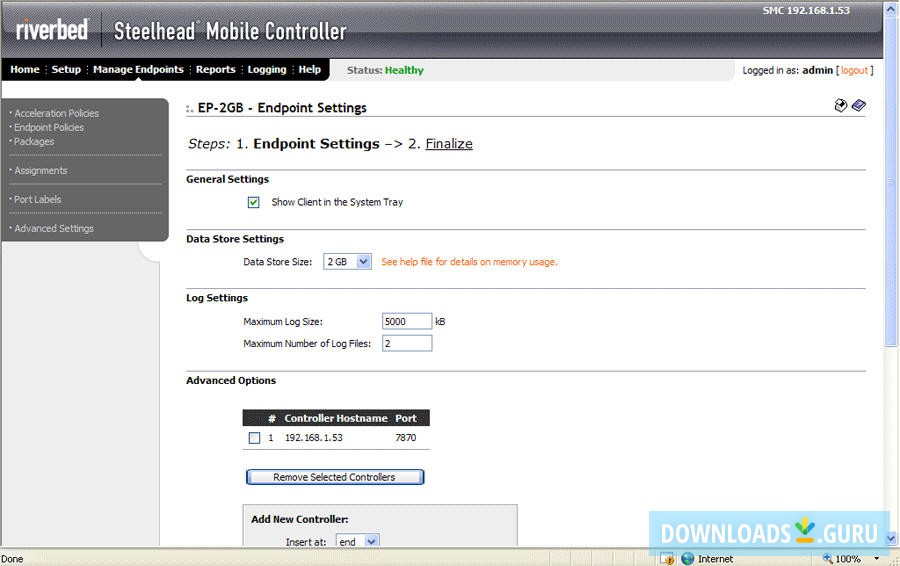Screen dimensions: 900x566
Task: Uncheck Show Client in the System Tray
Action: pos(253,202)
